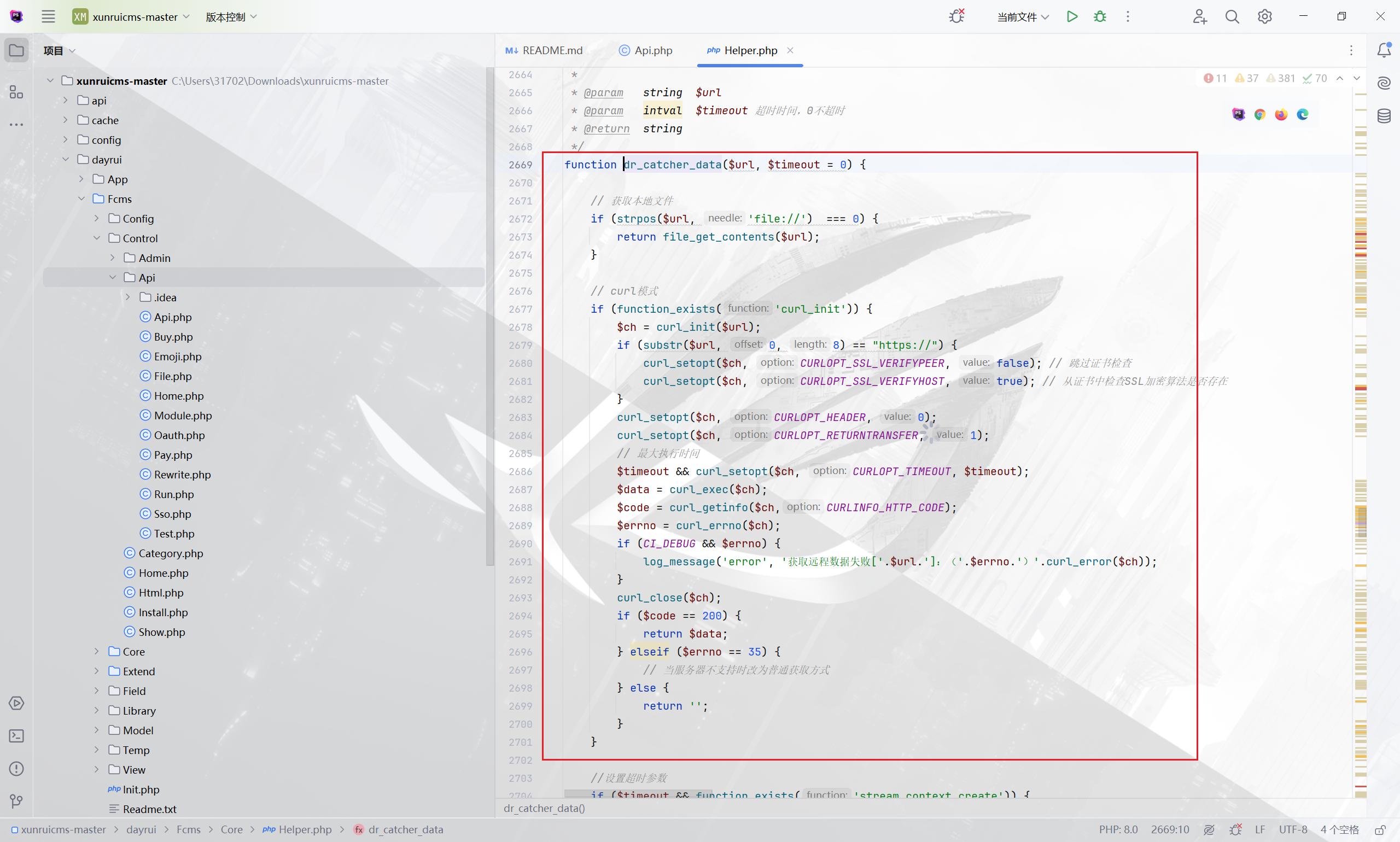Viewport: 1400px width, 842px height.
Task: Click project tree vertical scrollbar
Action: click(490, 317)
